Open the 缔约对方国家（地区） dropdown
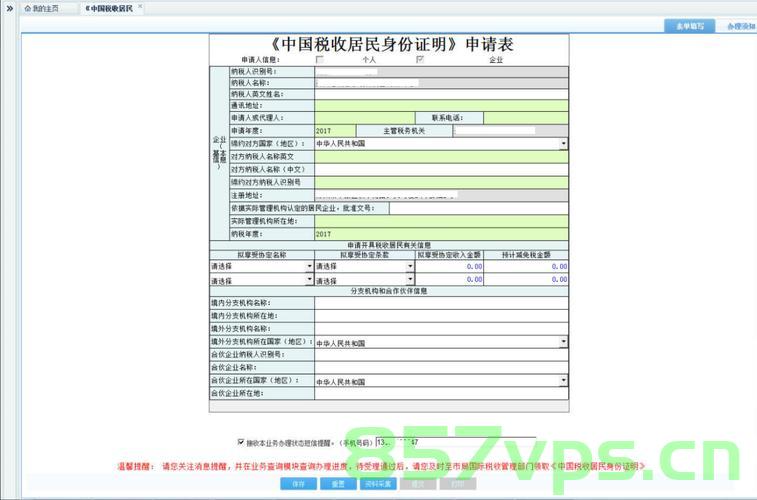Viewport: 757px width, 500px height. point(563,144)
